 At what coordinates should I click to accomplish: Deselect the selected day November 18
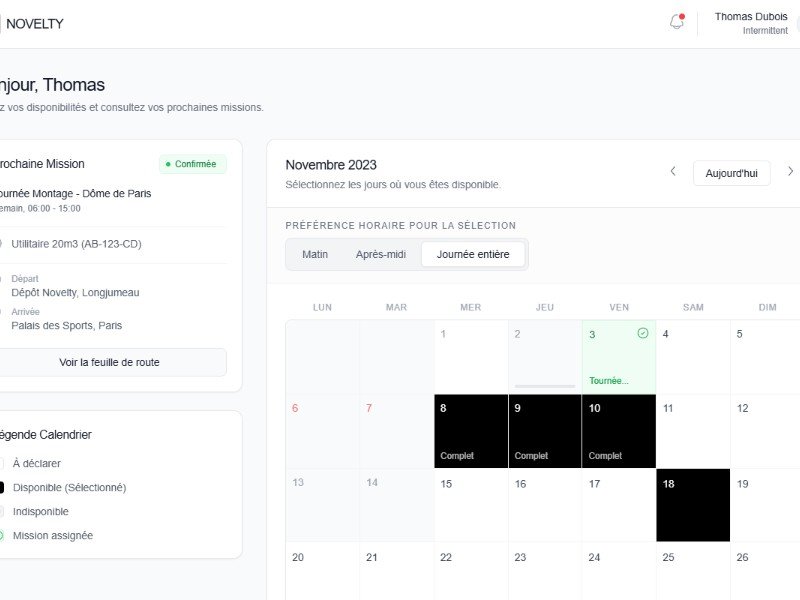click(693, 505)
